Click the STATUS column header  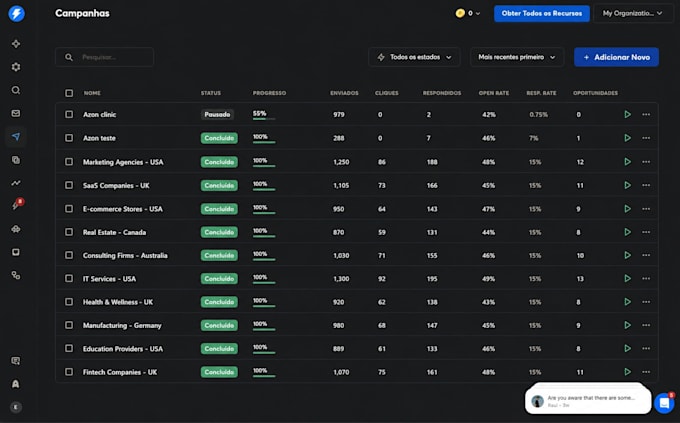[x=211, y=93]
